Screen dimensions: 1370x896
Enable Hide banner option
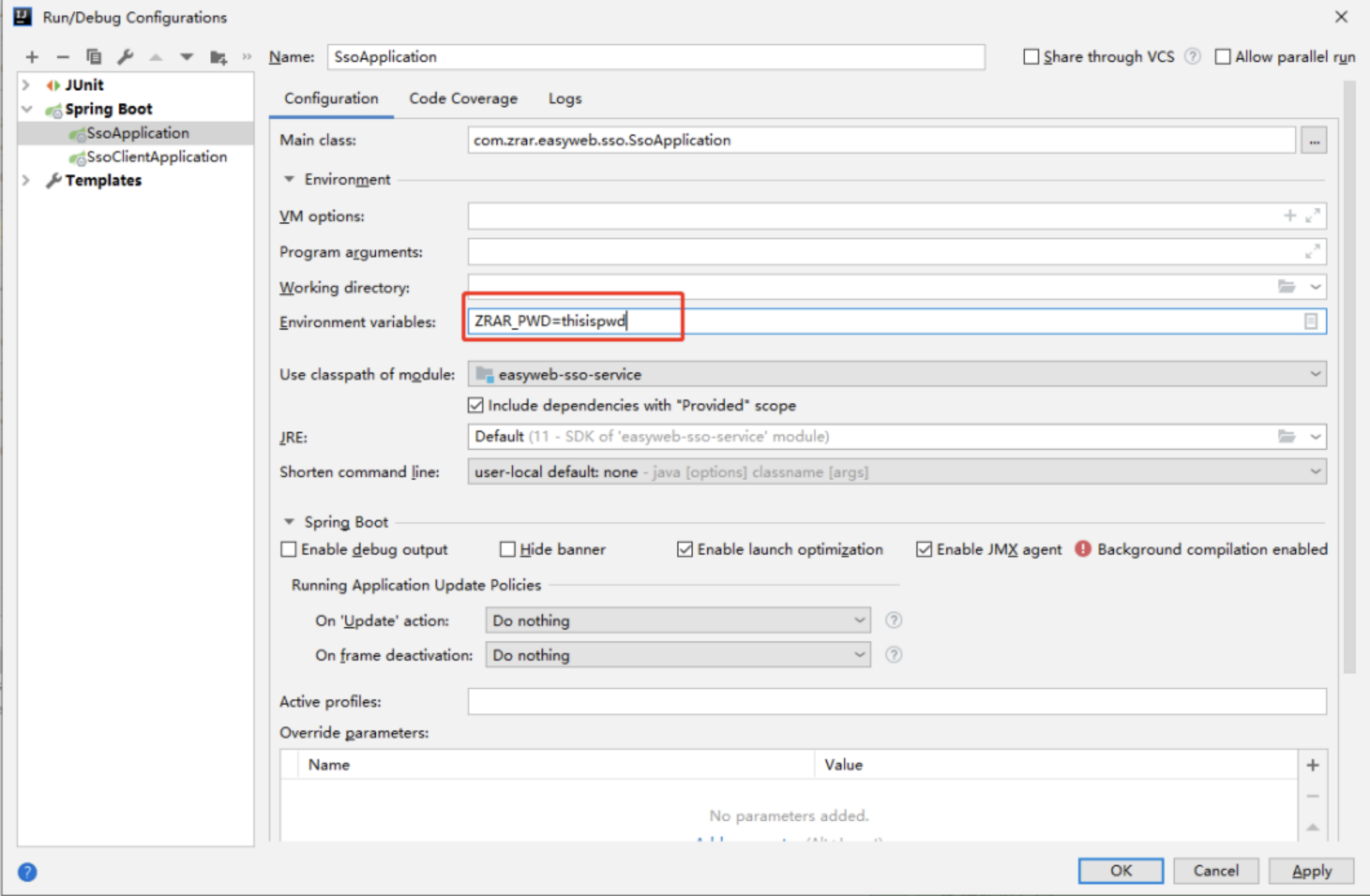click(x=508, y=549)
